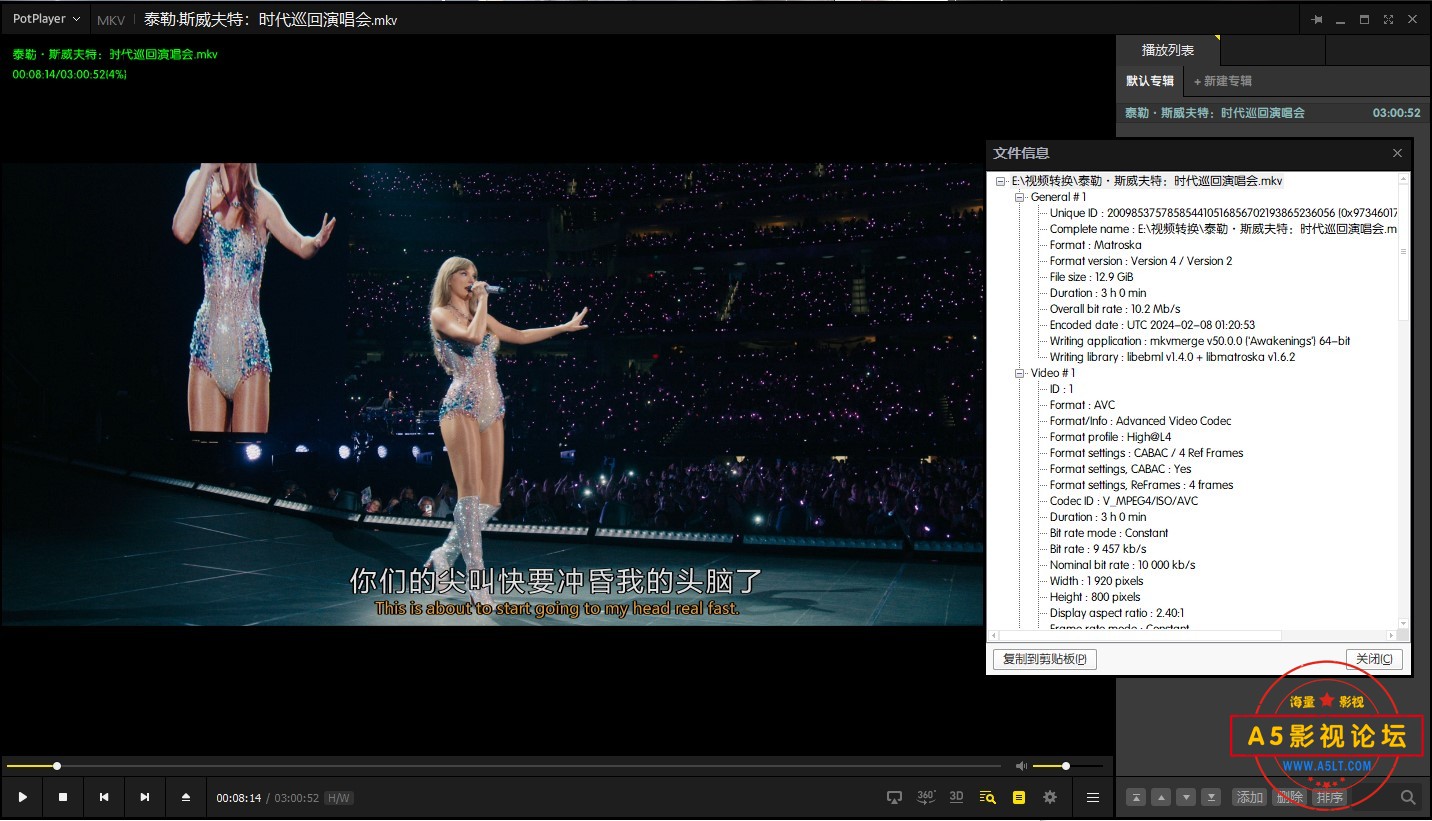Move the playlist item down
This screenshot has height=821, width=1432.
1186,797
